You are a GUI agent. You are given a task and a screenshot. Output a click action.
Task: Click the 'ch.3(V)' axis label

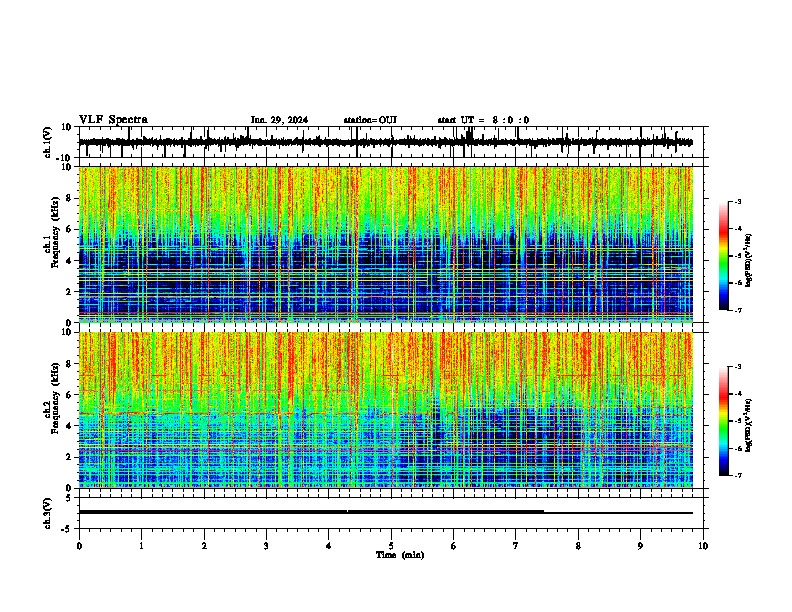coord(48,514)
